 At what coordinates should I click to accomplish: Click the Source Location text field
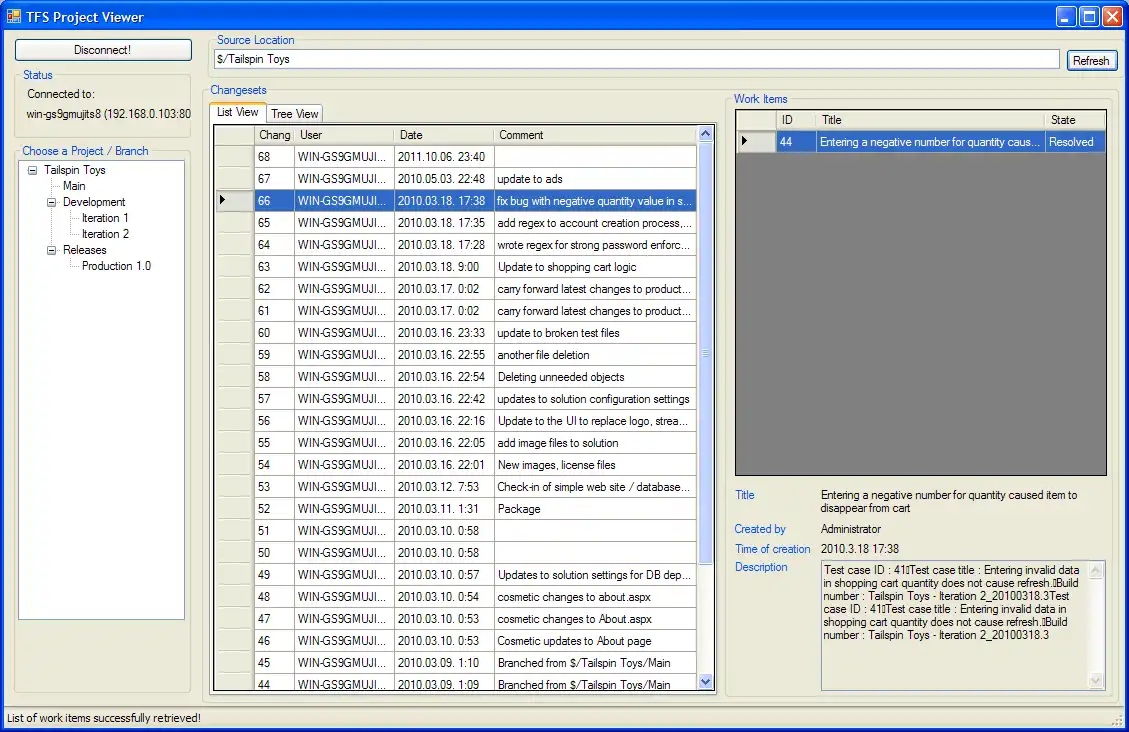coord(636,59)
